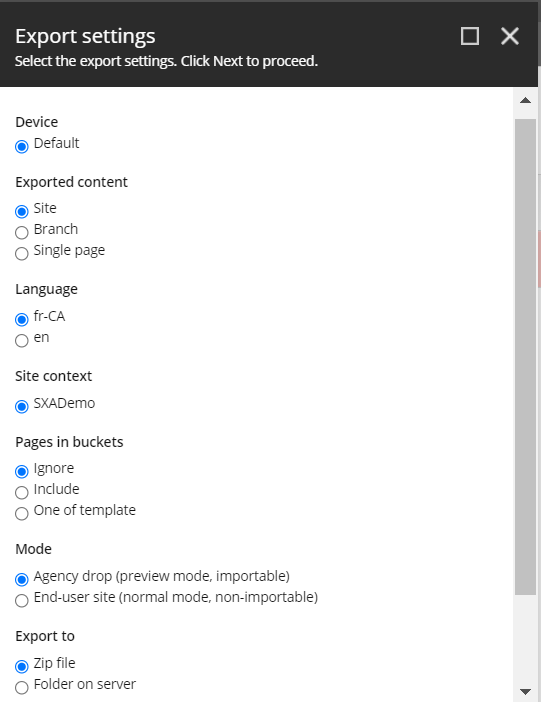541x702 pixels.
Task: Select the Default device radio button
Action: coord(21,146)
